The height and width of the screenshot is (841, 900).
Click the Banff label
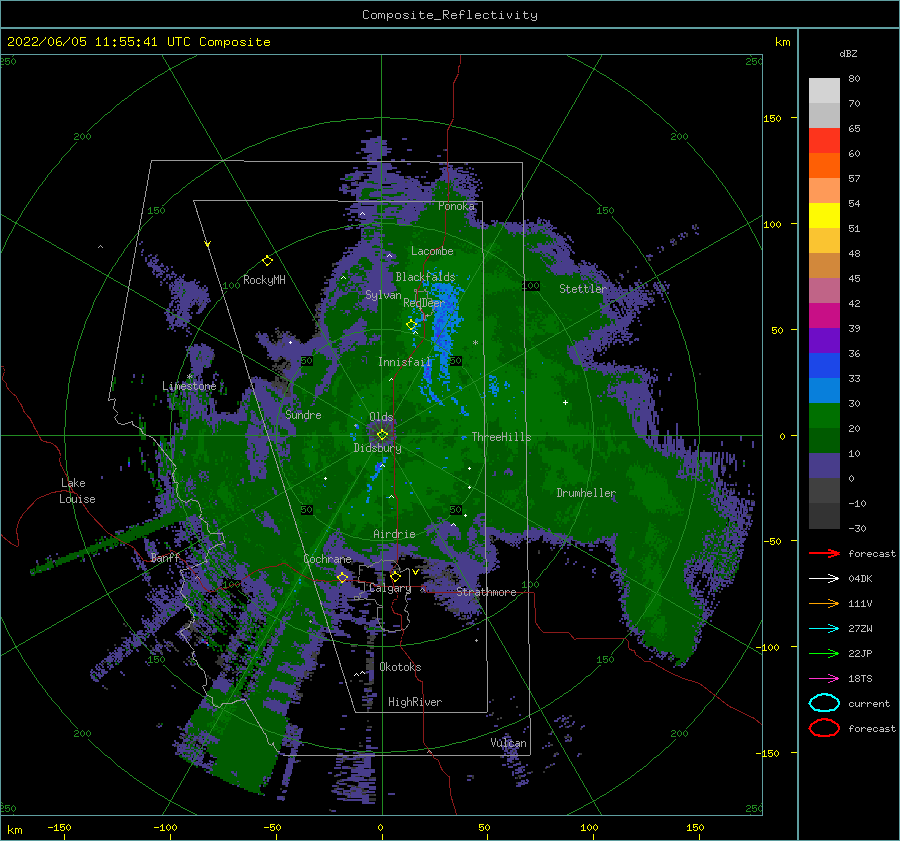[165, 558]
